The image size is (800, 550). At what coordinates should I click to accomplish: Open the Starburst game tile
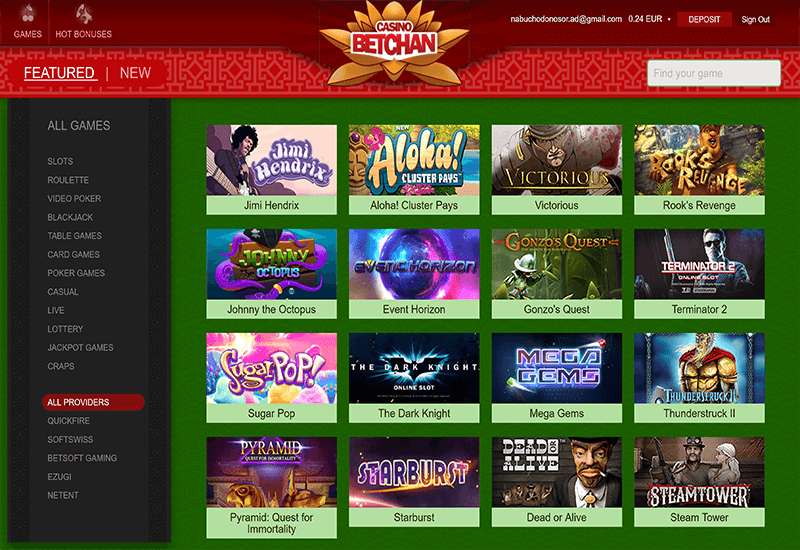414,472
